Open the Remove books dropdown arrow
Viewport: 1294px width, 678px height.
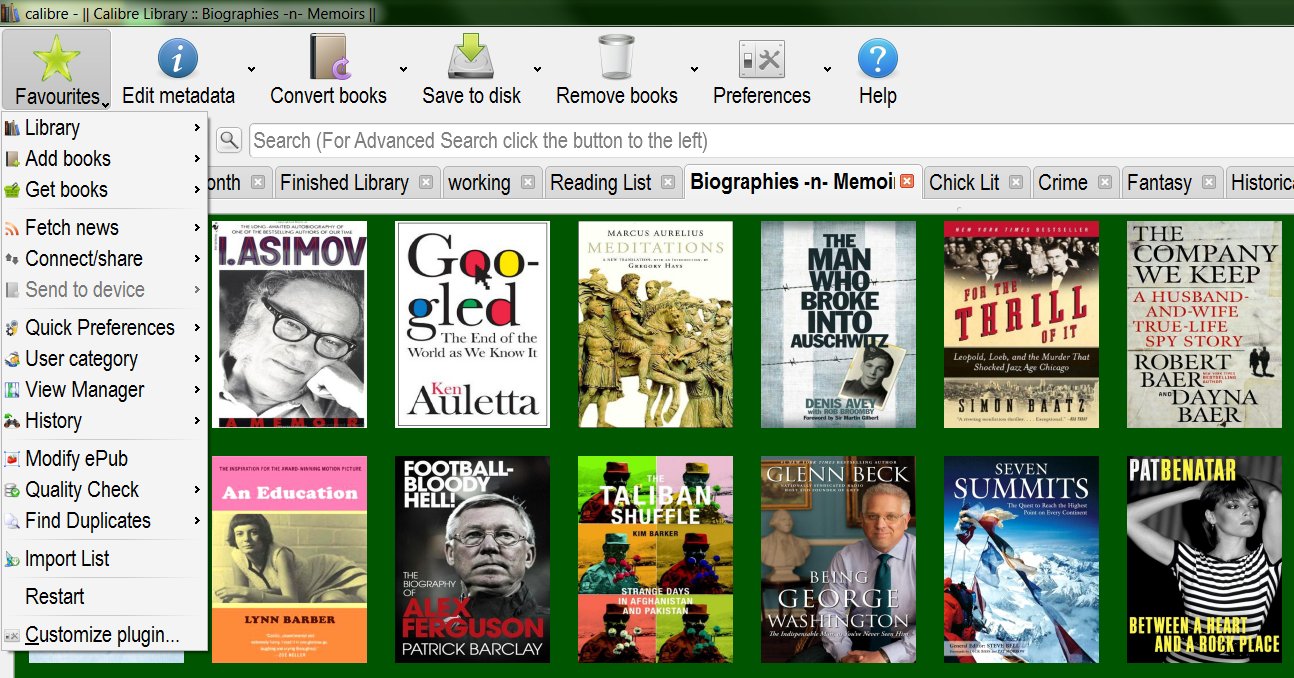click(694, 69)
